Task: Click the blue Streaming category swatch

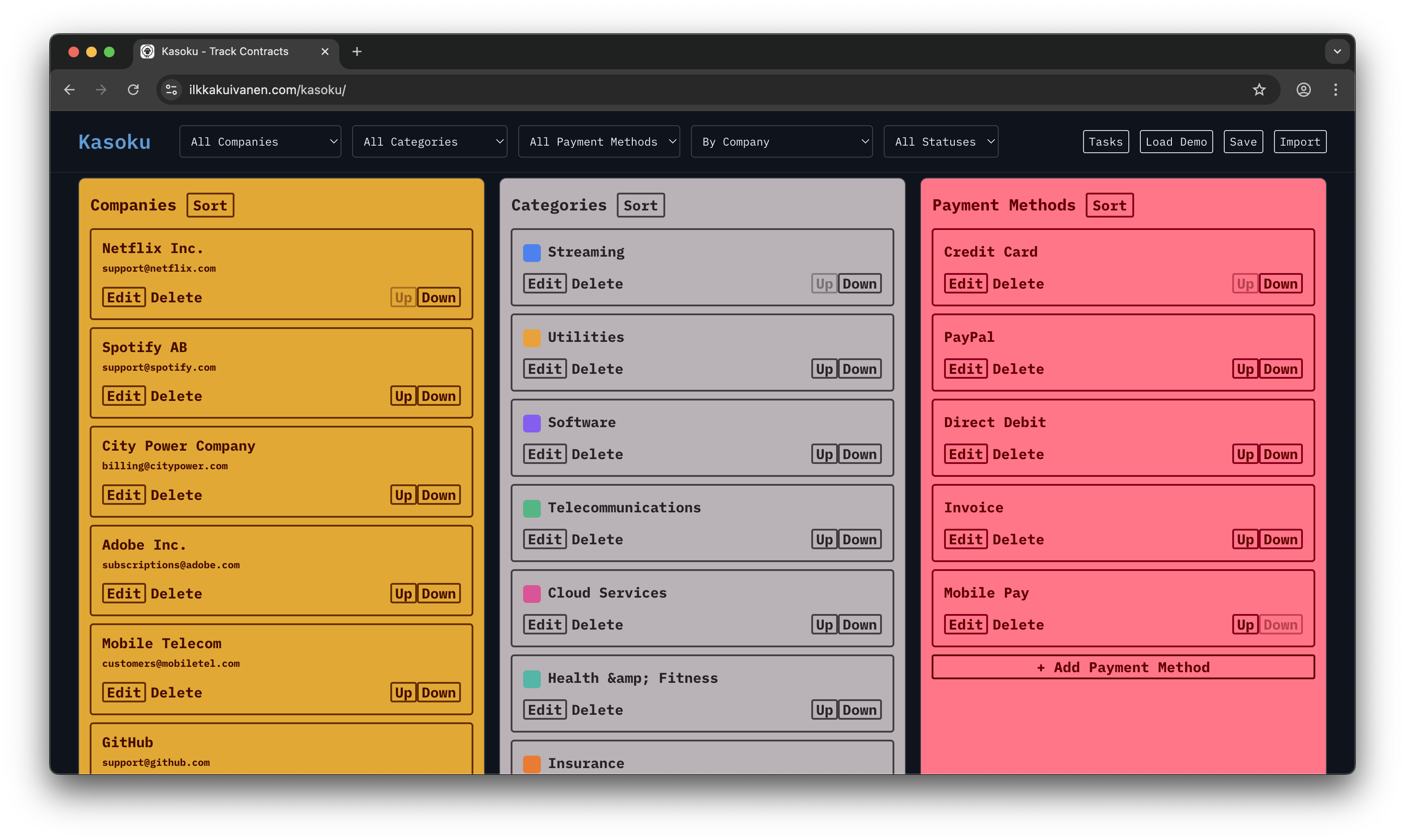Action: click(x=532, y=253)
